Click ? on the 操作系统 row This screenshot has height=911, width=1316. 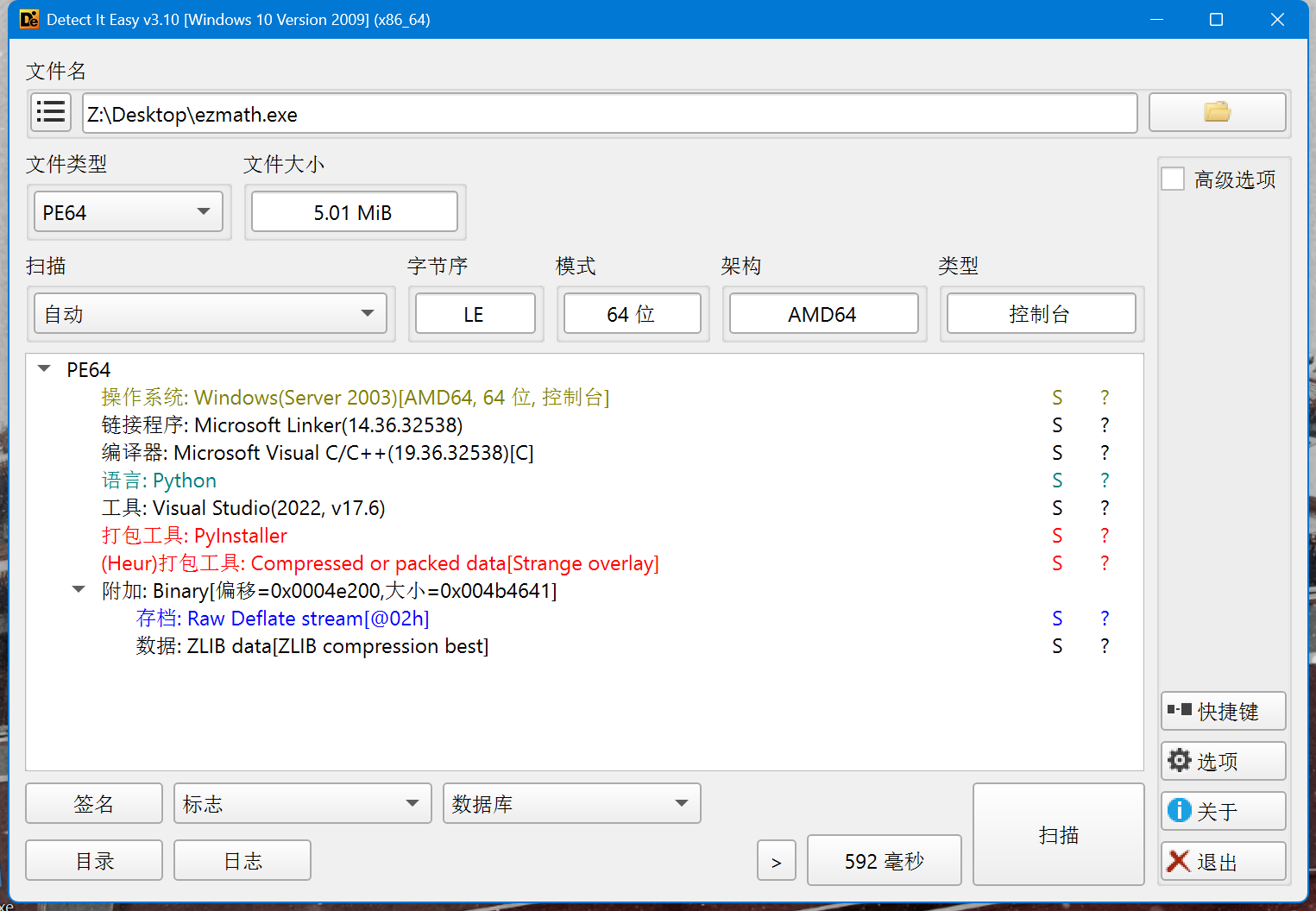pos(1105,398)
